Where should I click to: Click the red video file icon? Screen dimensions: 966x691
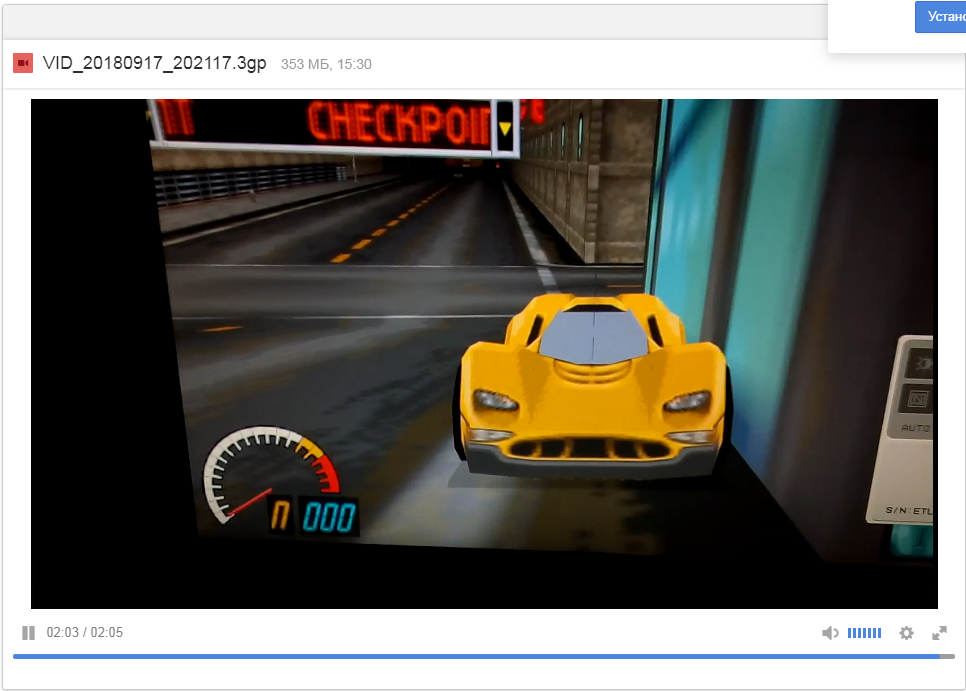22,64
